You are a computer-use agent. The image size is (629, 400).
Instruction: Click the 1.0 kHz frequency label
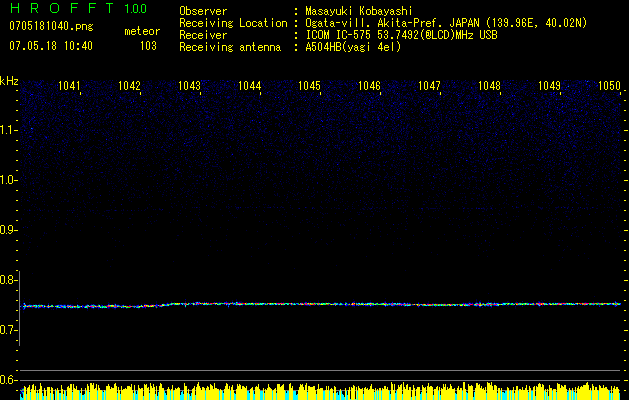(8, 180)
